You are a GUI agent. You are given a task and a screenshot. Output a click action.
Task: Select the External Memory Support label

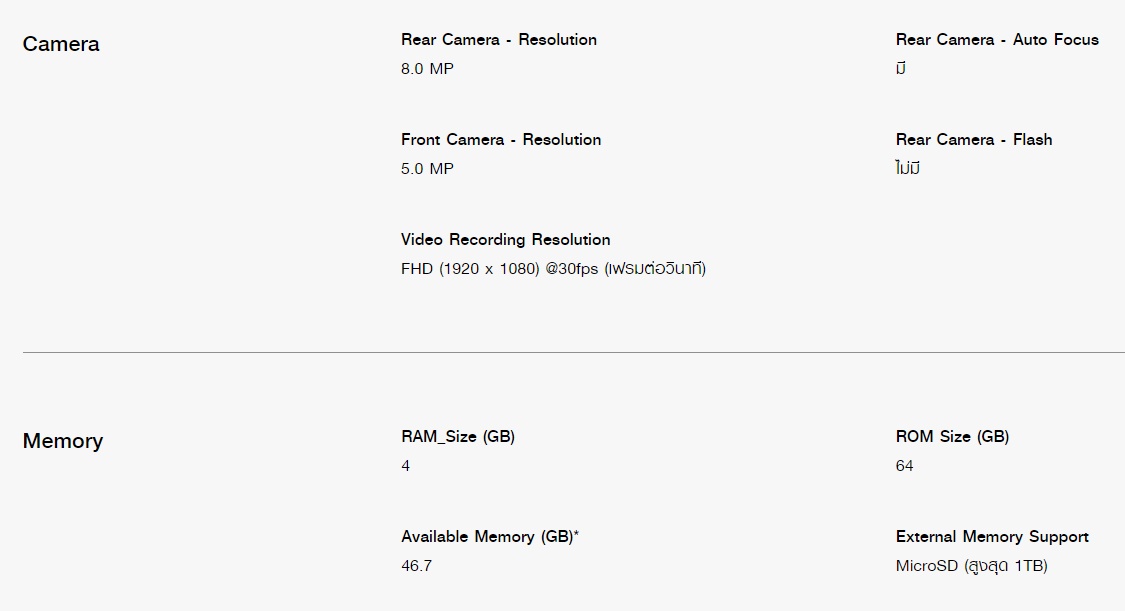(x=992, y=536)
